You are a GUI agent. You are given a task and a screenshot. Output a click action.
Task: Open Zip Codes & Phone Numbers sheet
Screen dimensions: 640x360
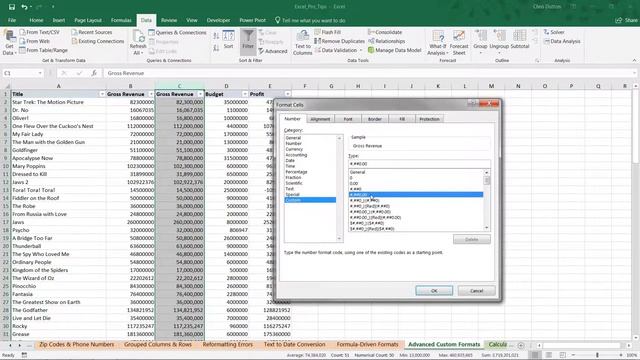coord(77,344)
